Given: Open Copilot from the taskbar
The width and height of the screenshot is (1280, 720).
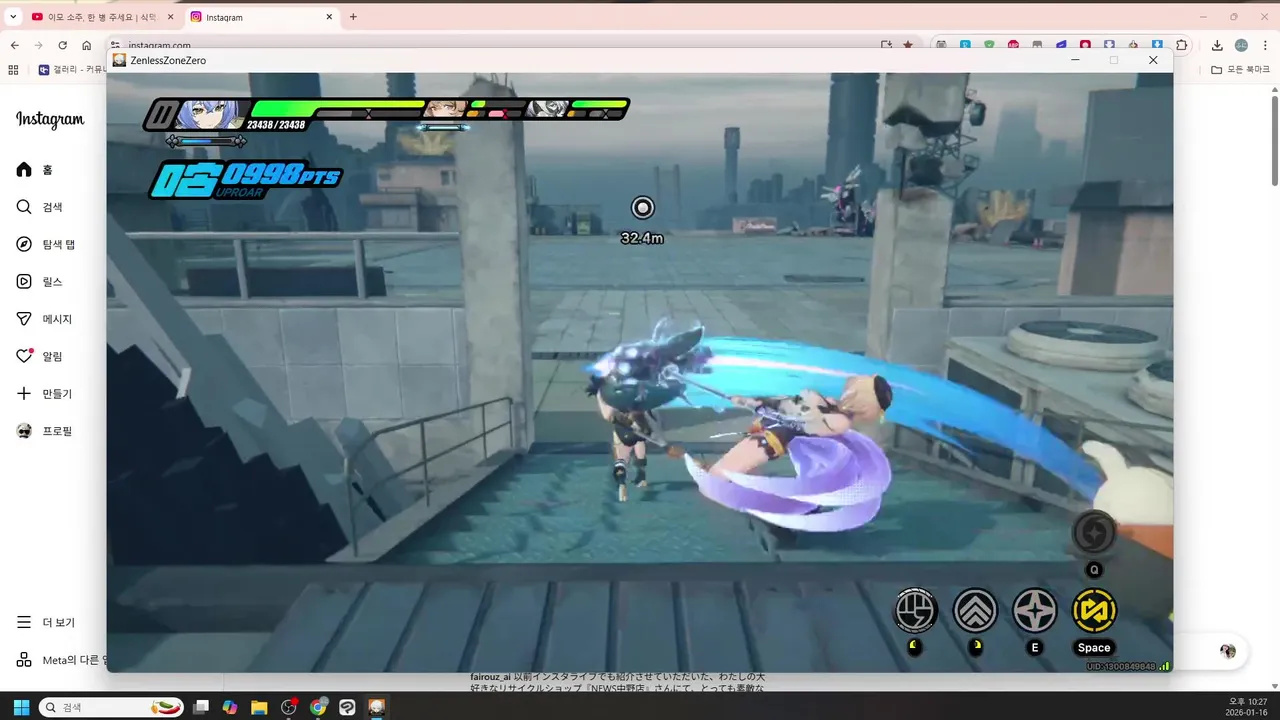Looking at the screenshot, I should pos(230,707).
